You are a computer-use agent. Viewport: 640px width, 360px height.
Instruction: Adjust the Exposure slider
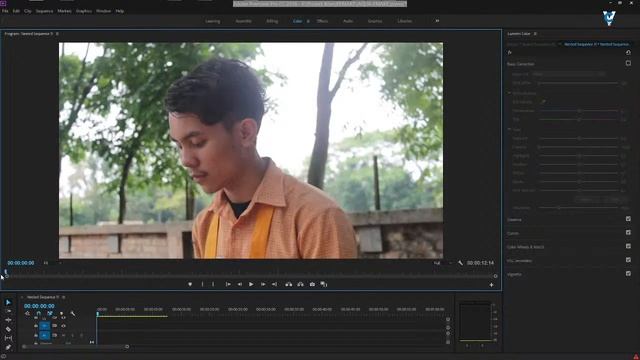(x=579, y=138)
